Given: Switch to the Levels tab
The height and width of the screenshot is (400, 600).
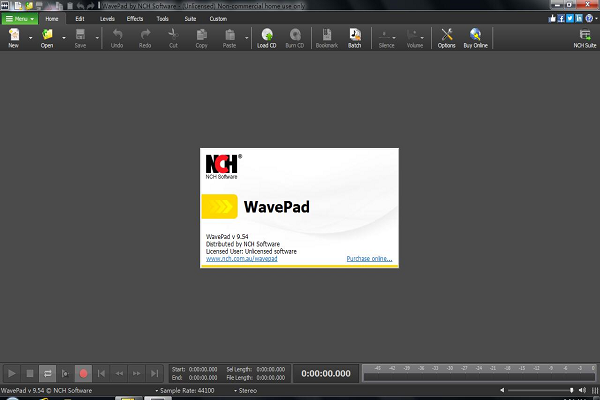Looking at the screenshot, I should coord(107,18).
